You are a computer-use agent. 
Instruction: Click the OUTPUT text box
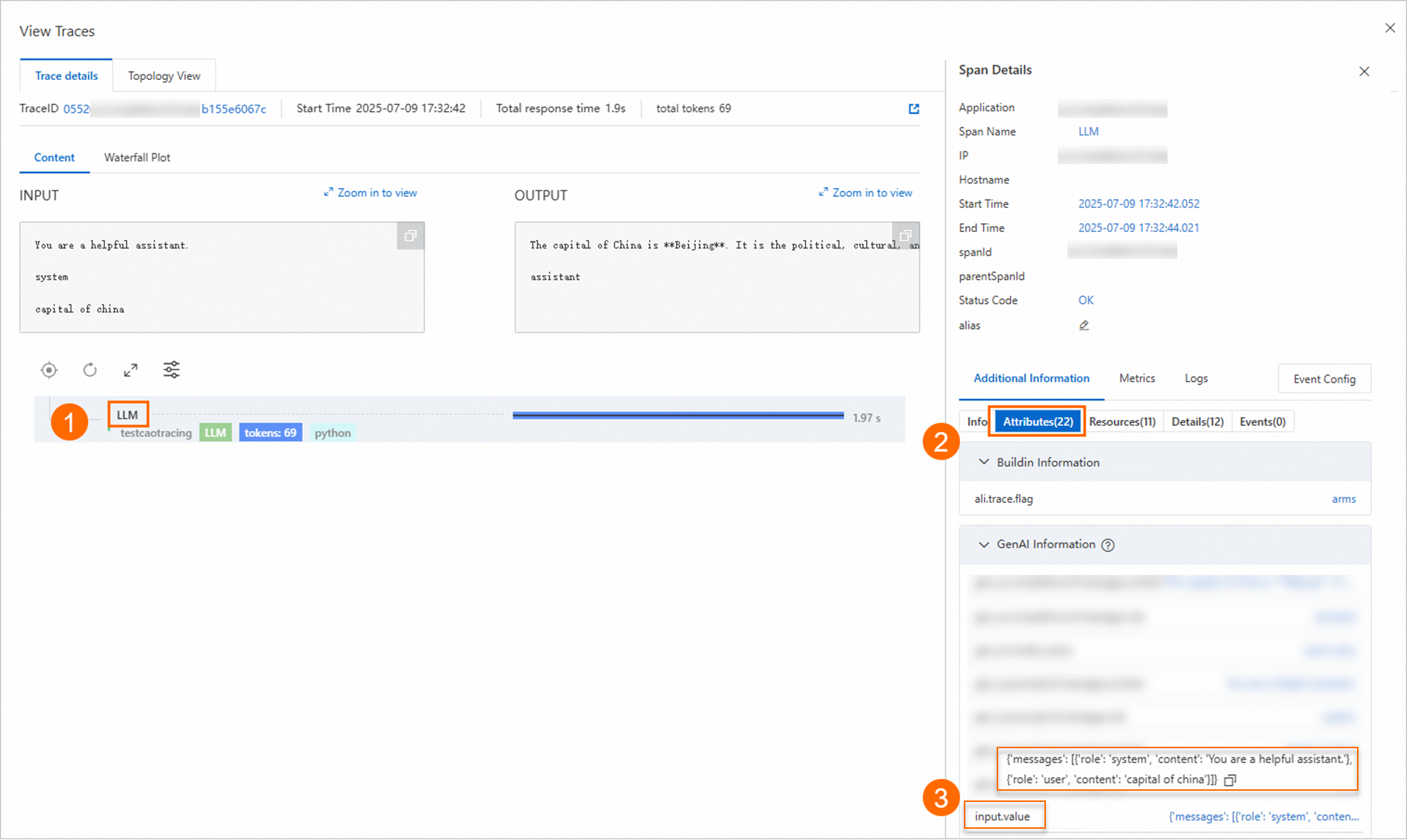tap(717, 277)
